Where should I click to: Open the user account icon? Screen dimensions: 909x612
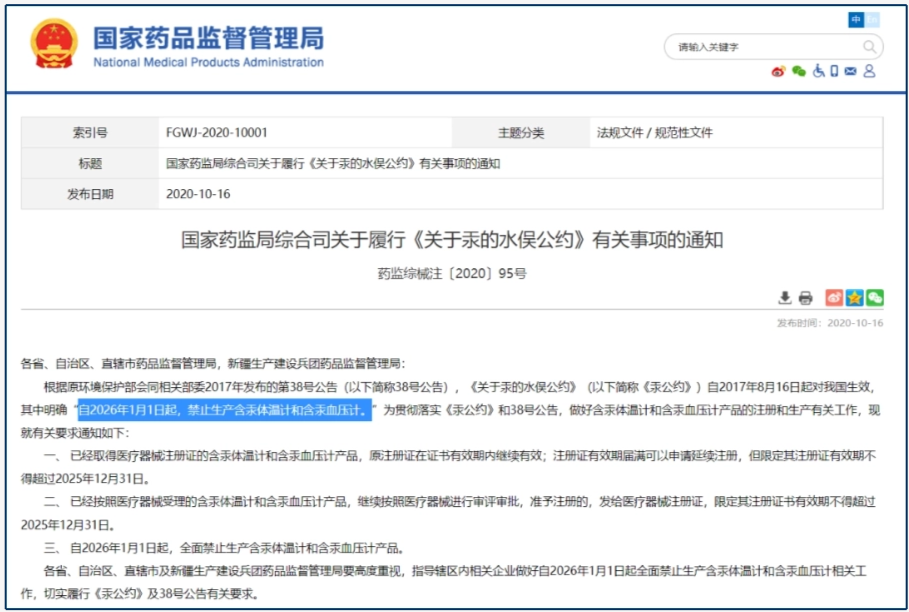pos(869,71)
